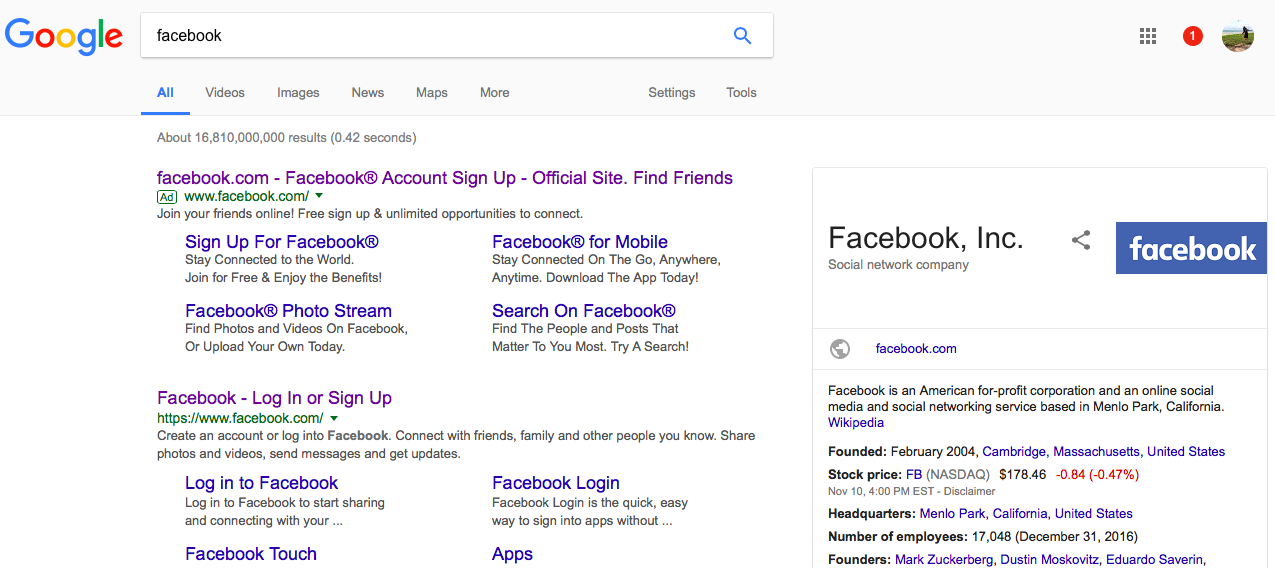
Task: Expand the organic result URL dropdown arrow
Action: click(333, 418)
